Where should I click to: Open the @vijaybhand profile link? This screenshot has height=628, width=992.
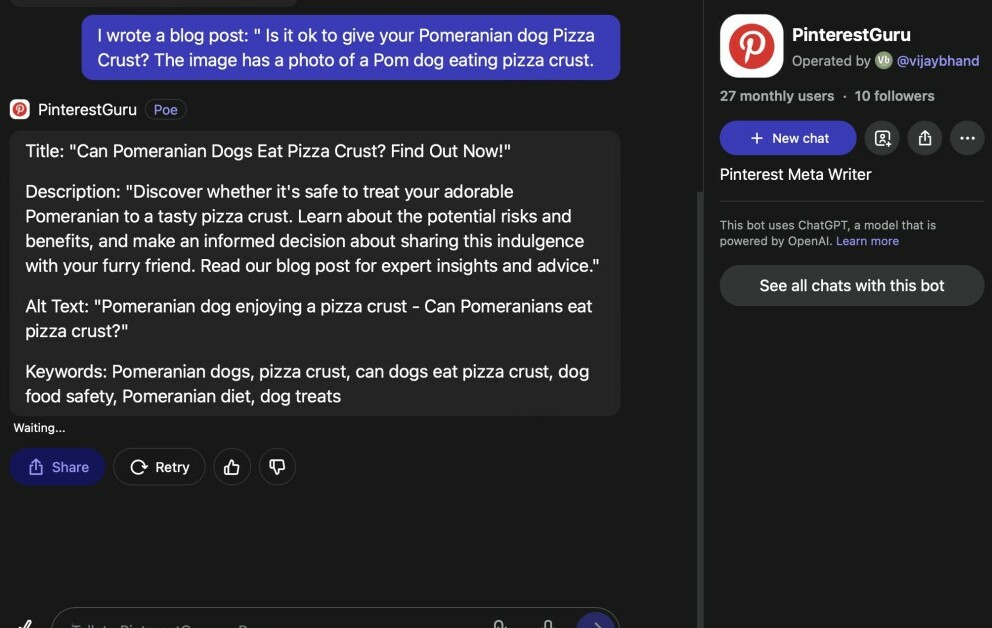[x=937, y=61]
